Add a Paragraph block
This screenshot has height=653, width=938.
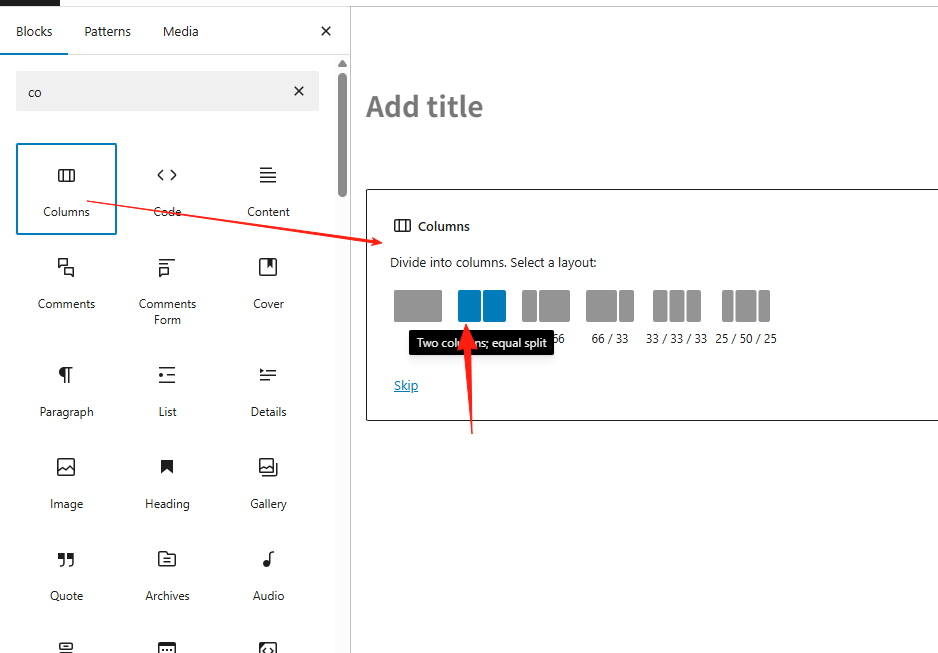coord(66,388)
